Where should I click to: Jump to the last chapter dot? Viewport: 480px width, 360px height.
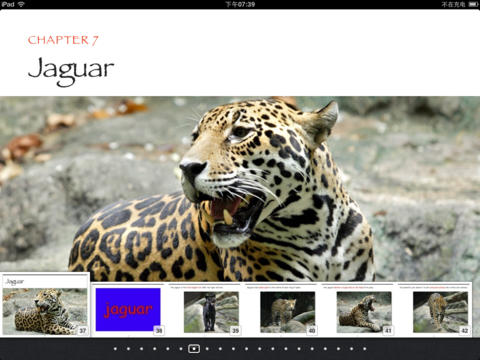click(x=364, y=349)
